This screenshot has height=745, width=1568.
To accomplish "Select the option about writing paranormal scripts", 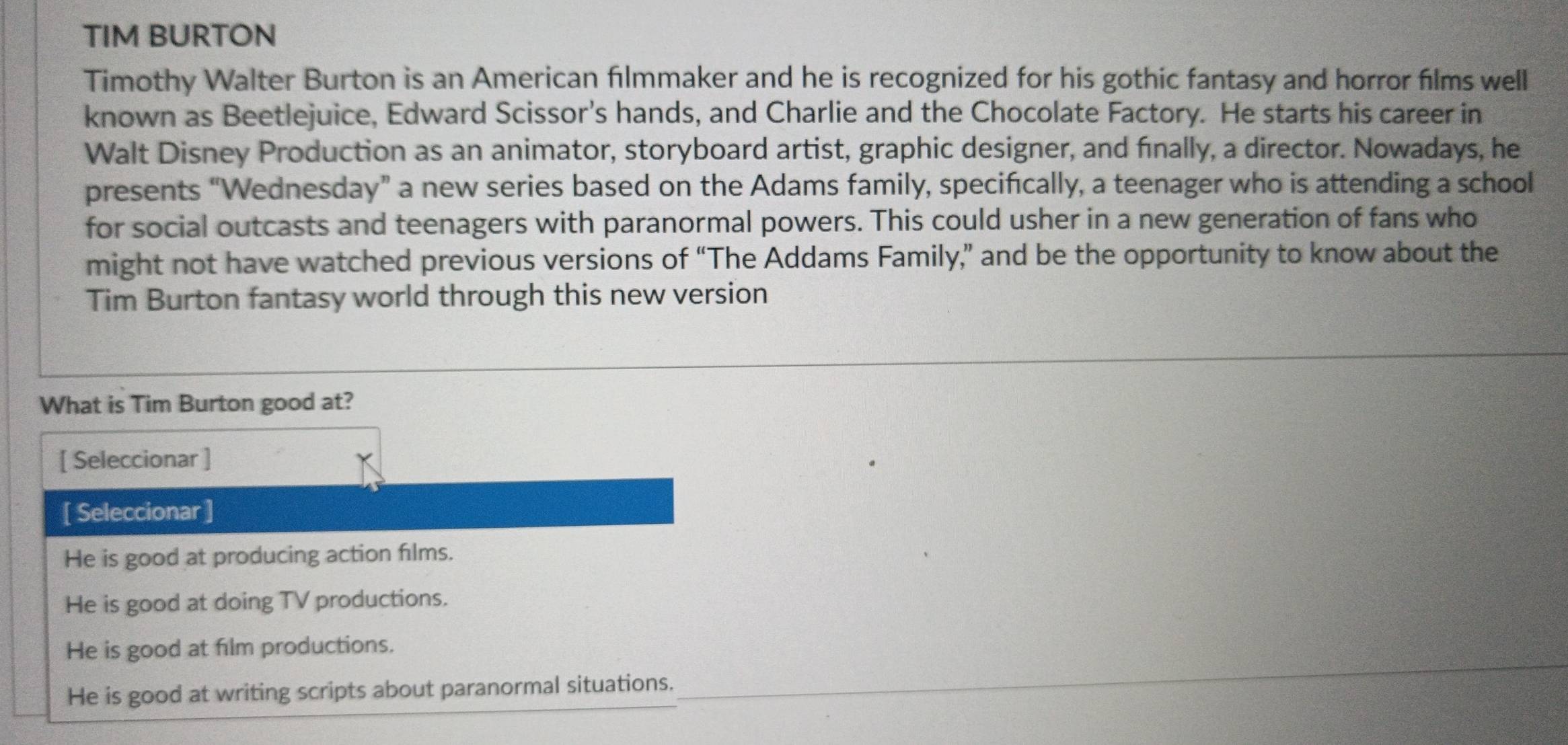I will click(371, 691).
